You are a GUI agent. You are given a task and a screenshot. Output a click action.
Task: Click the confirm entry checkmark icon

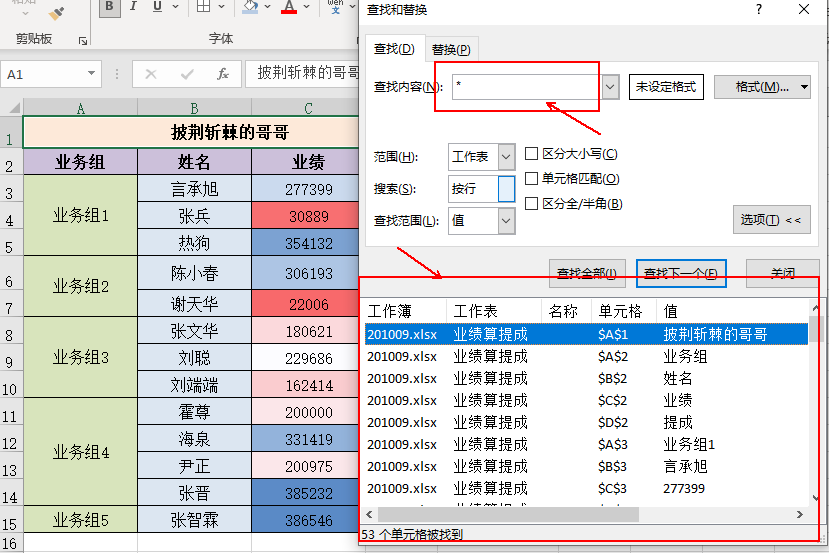point(187,74)
